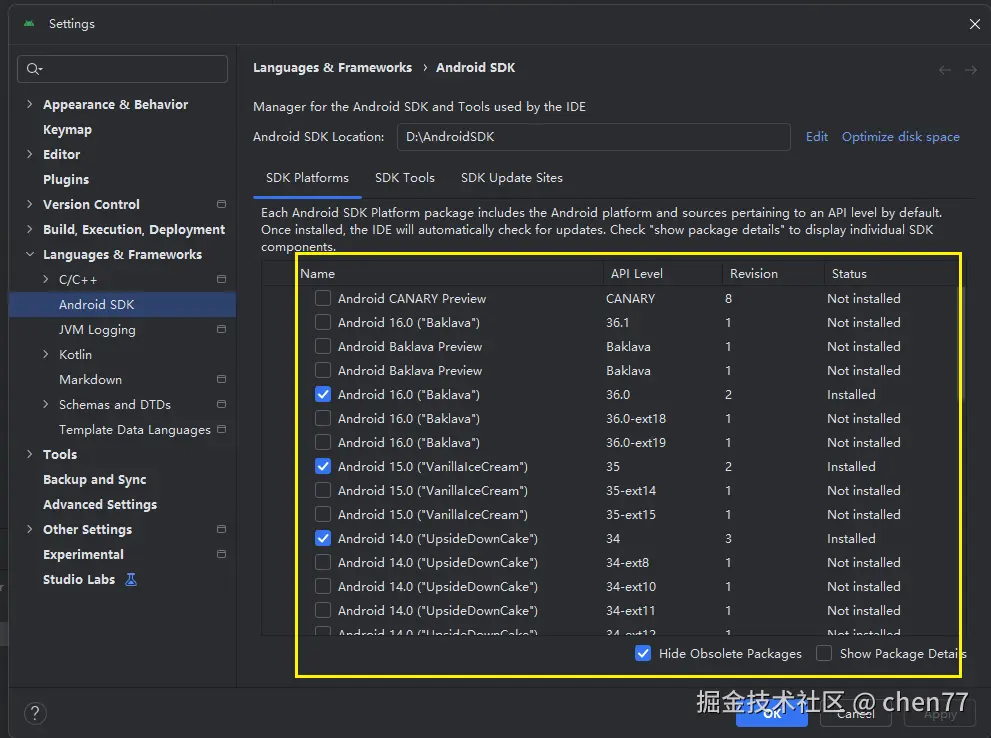This screenshot has height=738, width=991.
Task: Check Android 14.0 34-ext8 checkbox
Action: [x=323, y=562]
